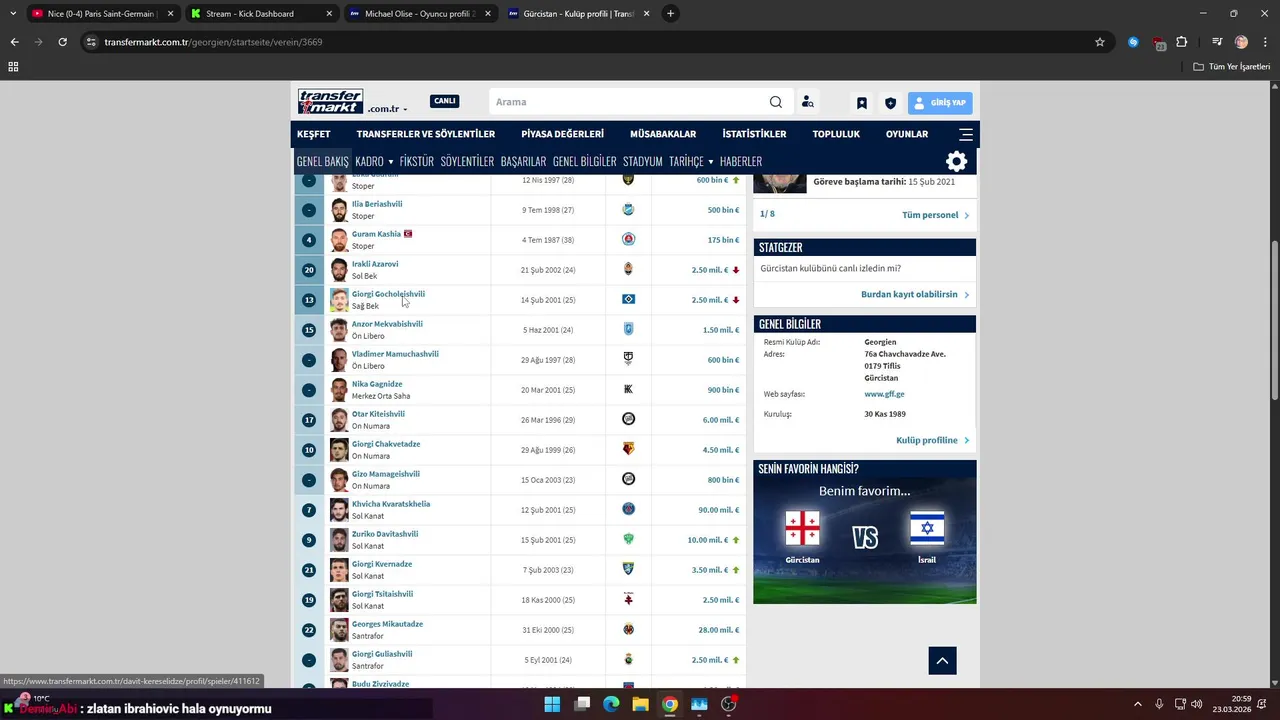Switch to Michael Olise browser tab
This screenshot has width=1280, height=720.
[x=420, y=14]
